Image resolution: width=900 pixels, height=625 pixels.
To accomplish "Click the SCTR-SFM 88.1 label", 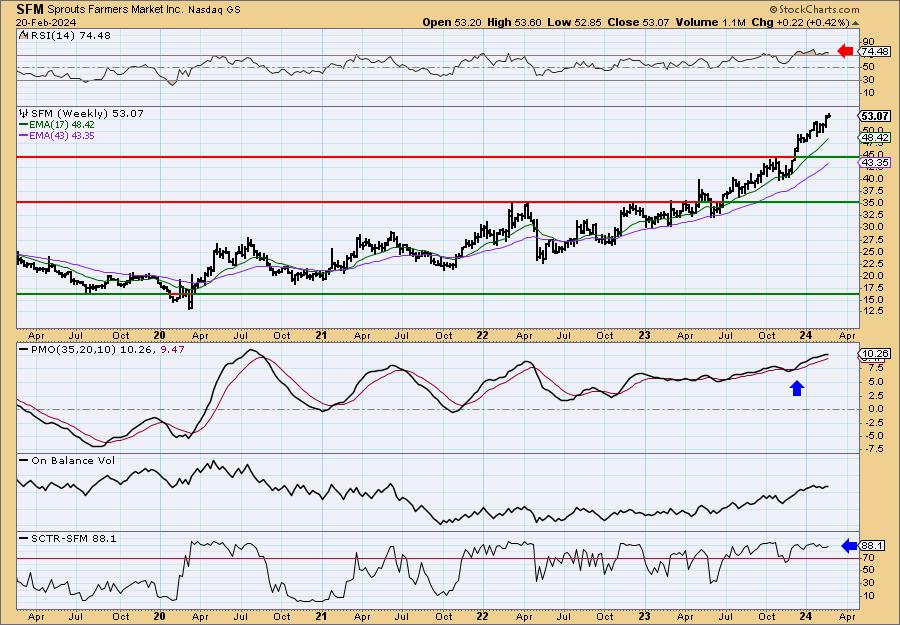I will click(73, 539).
